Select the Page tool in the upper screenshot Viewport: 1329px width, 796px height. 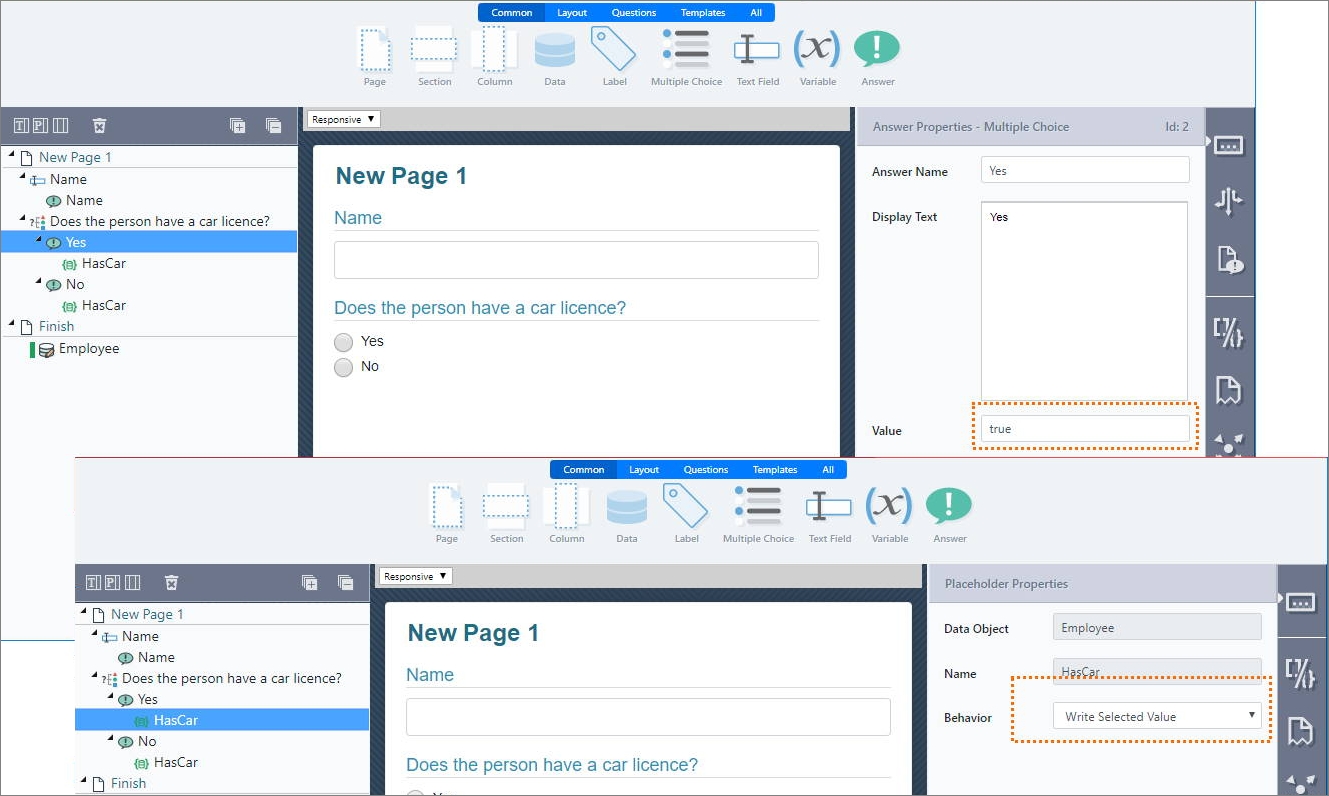coord(375,56)
